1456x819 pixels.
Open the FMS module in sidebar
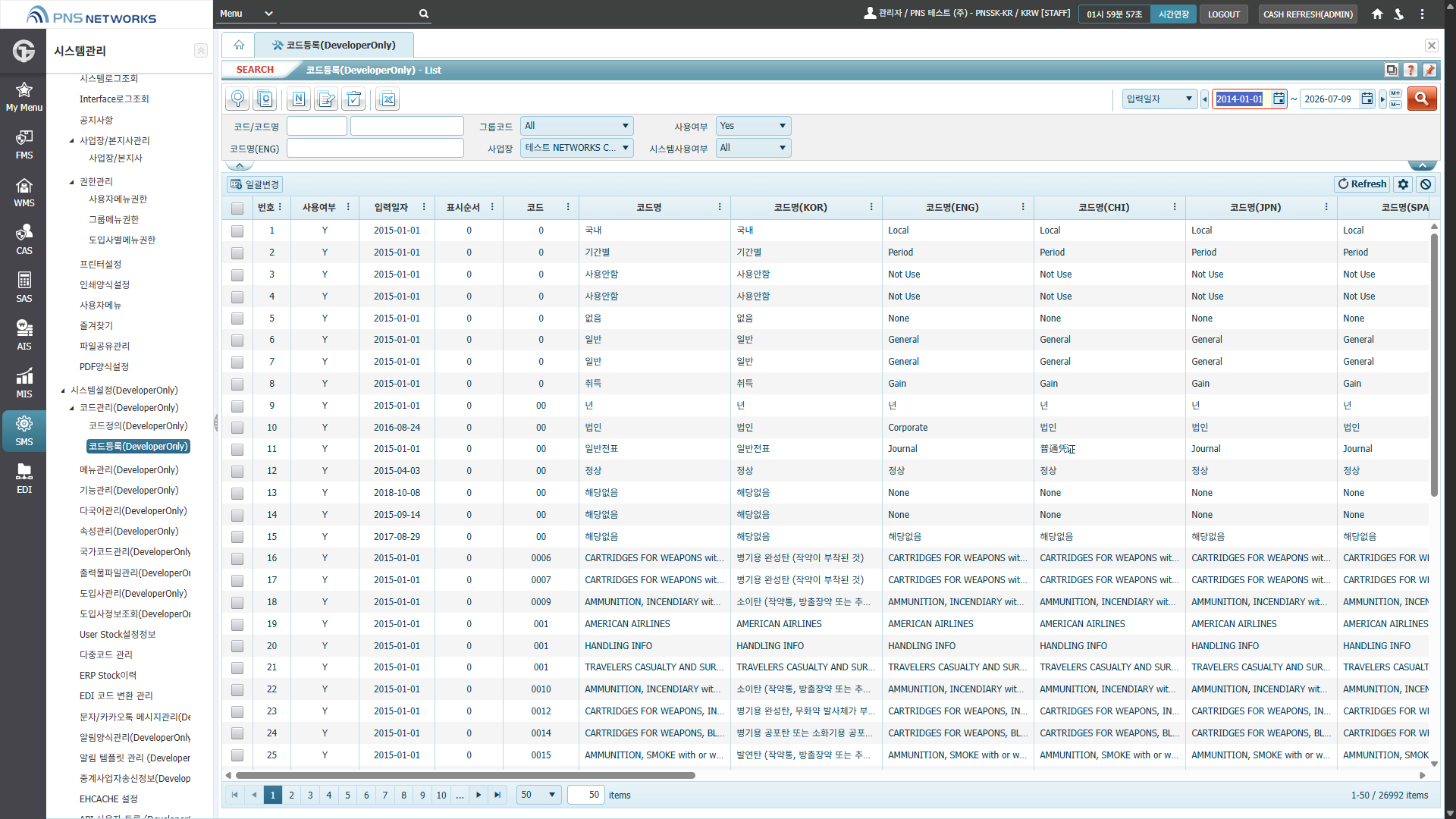(x=24, y=145)
